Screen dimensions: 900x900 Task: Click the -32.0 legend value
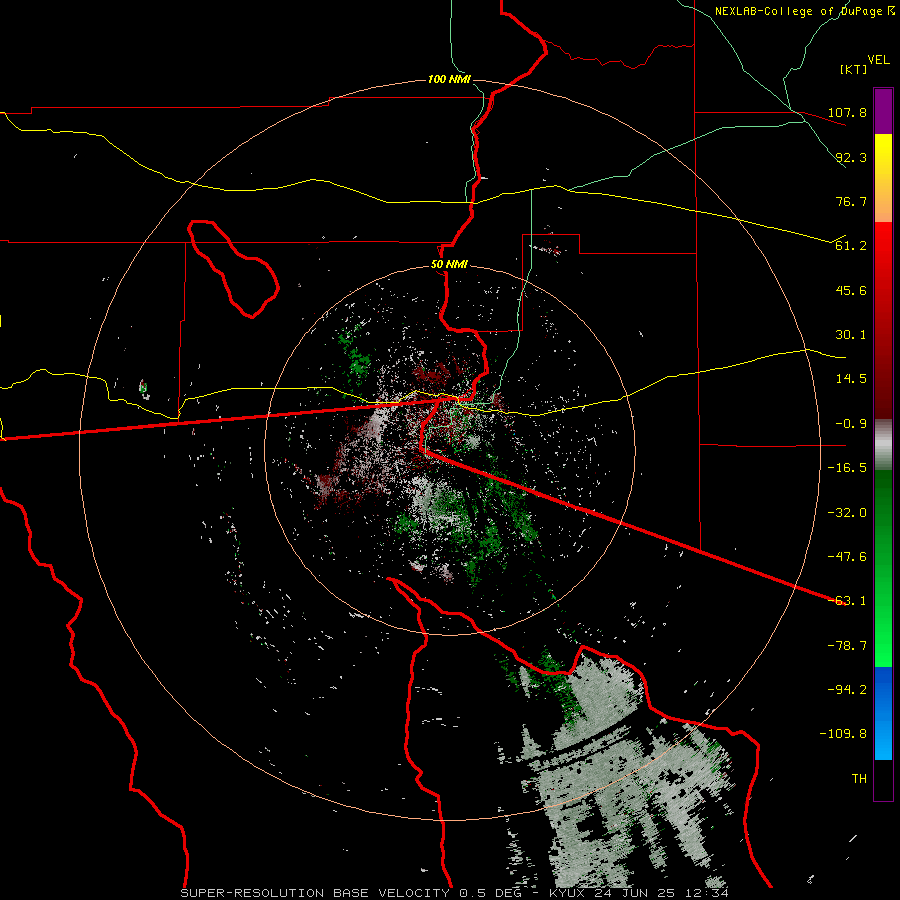point(847,513)
